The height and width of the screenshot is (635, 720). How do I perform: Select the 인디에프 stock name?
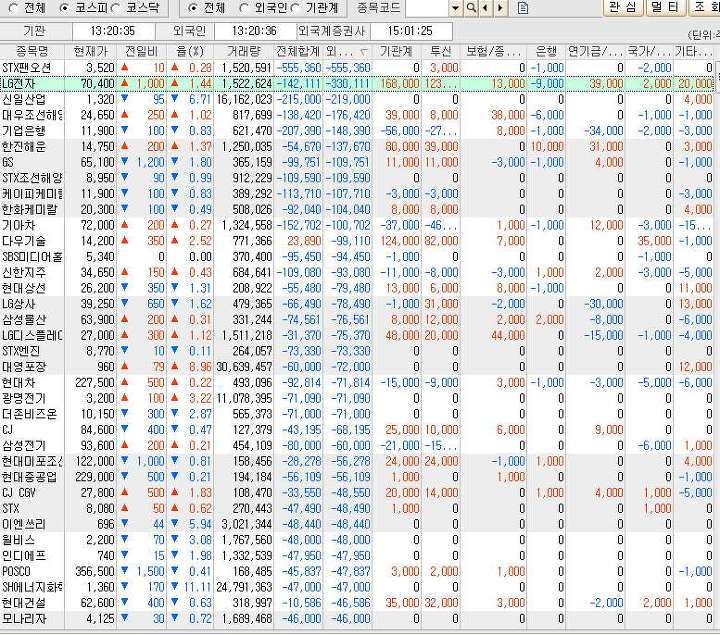click(x=24, y=556)
